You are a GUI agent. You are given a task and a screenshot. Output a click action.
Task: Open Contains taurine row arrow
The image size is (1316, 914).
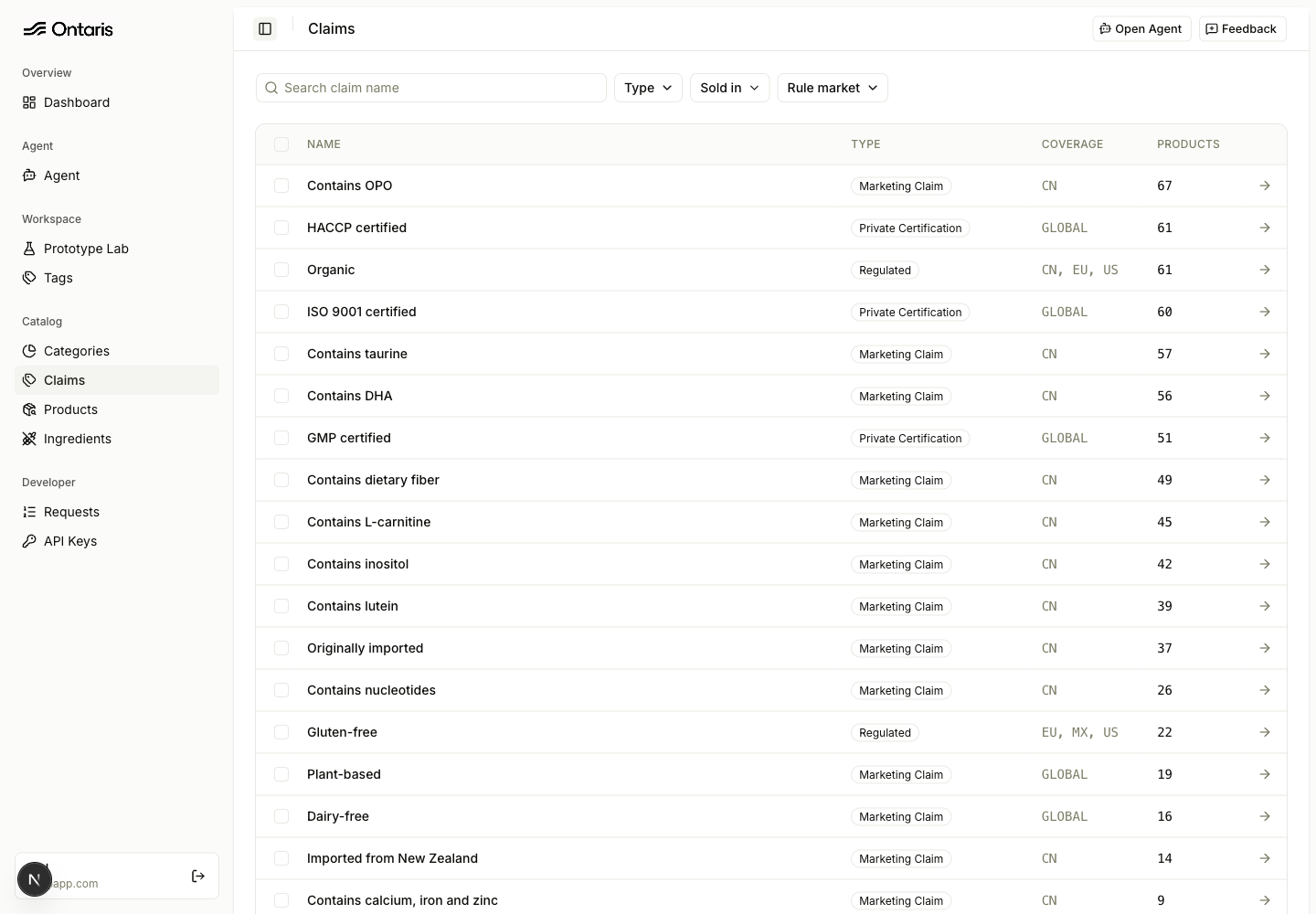click(1265, 354)
